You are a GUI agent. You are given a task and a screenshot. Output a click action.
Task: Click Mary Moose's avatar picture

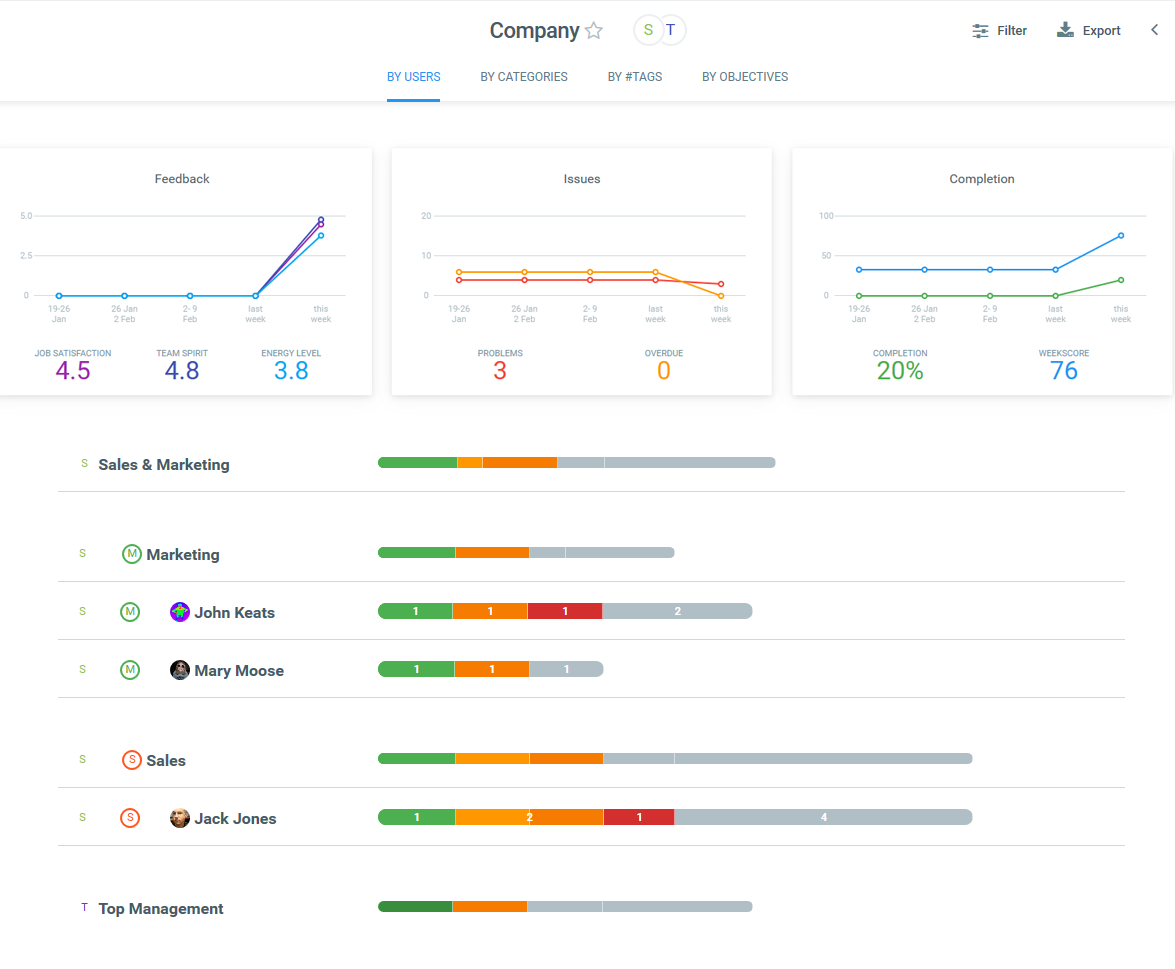point(180,670)
